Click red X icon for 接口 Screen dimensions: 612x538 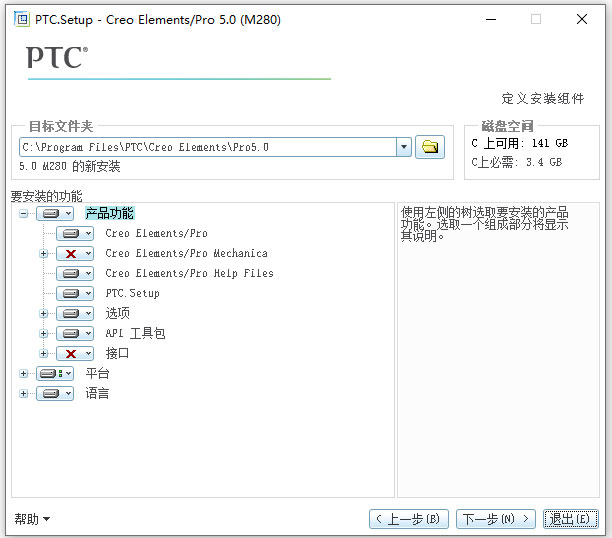click(71, 354)
